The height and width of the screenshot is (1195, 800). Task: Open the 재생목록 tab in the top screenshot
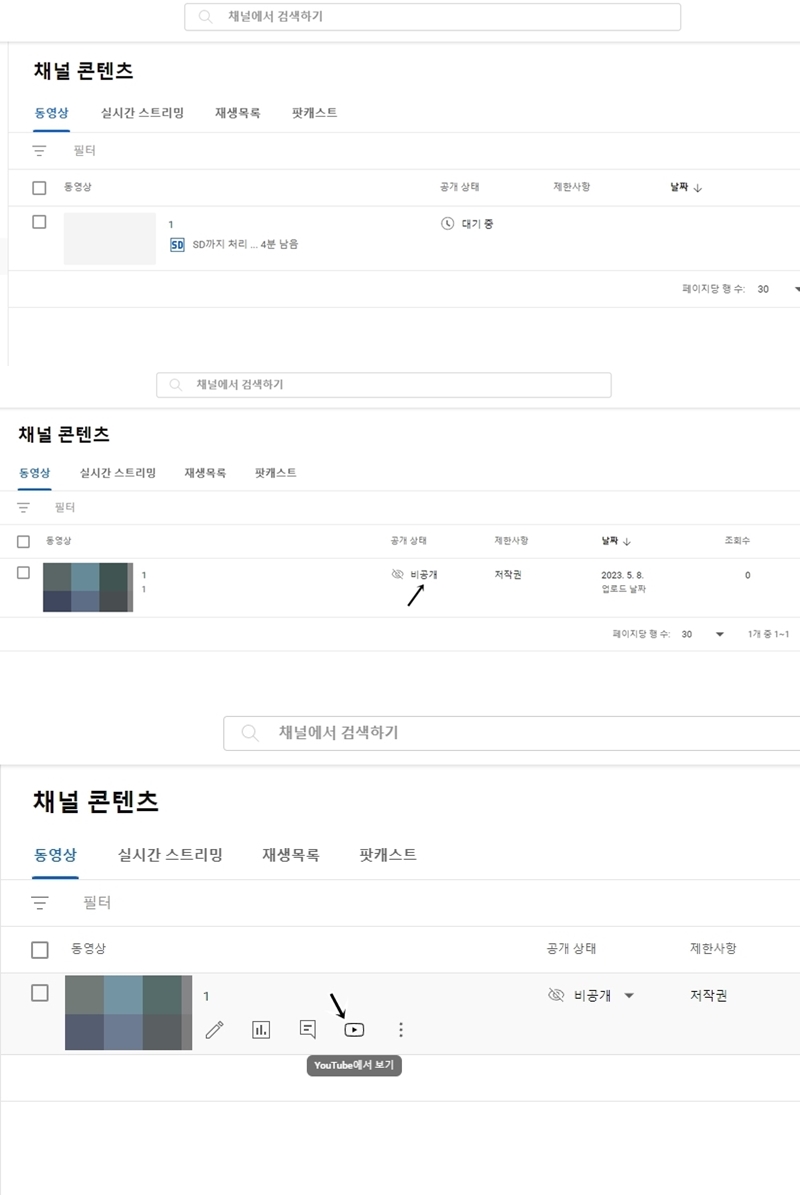(x=238, y=113)
